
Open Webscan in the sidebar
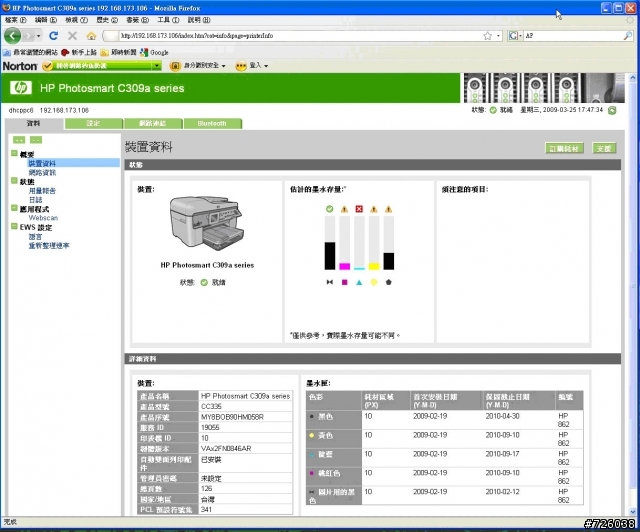click(43, 218)
